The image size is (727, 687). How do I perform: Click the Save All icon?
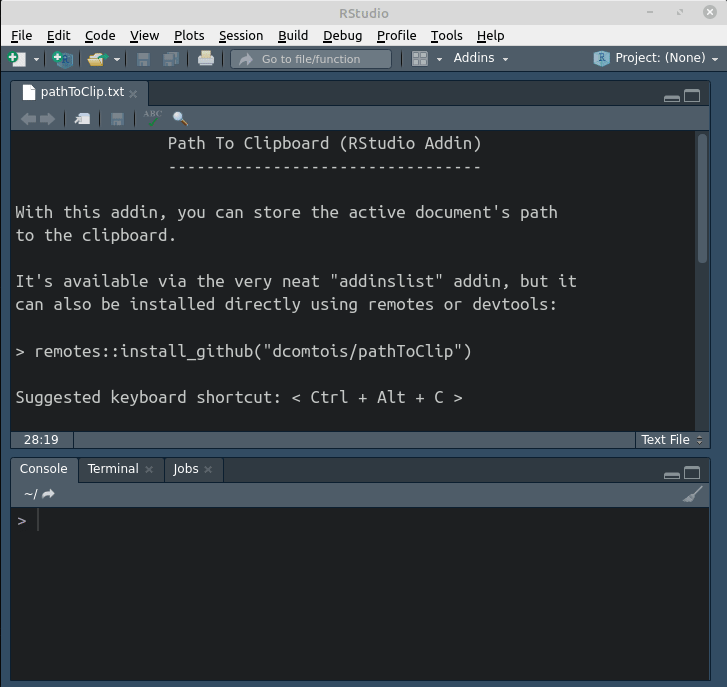[171, 59]
